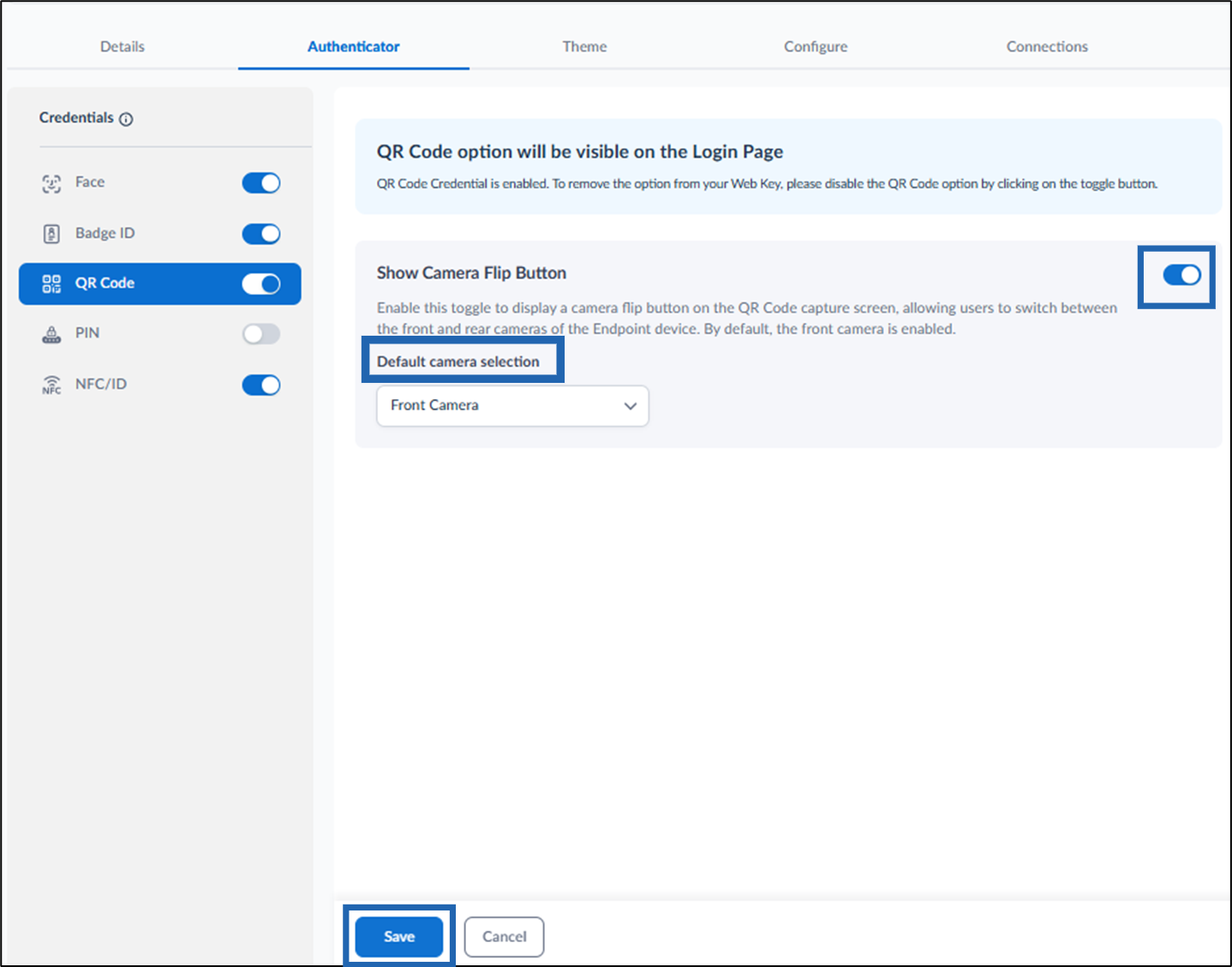Select the NFC/ID label

click(x=101, y=384)
